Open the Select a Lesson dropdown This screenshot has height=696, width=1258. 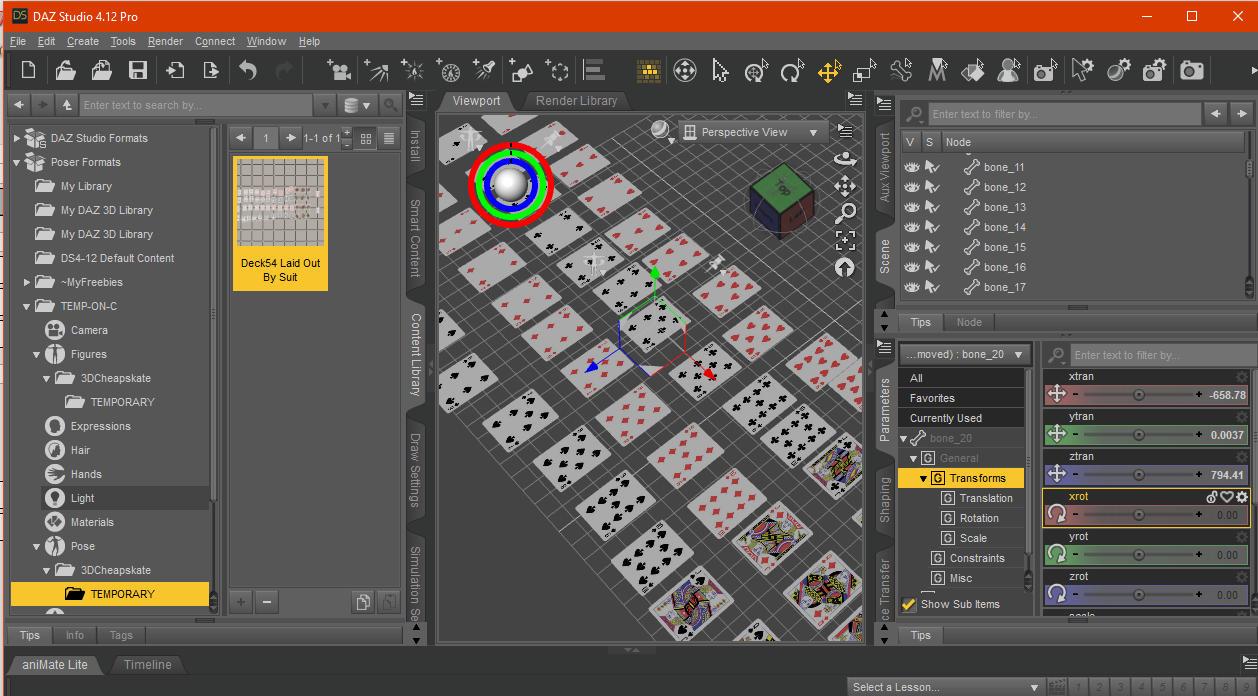945,687
